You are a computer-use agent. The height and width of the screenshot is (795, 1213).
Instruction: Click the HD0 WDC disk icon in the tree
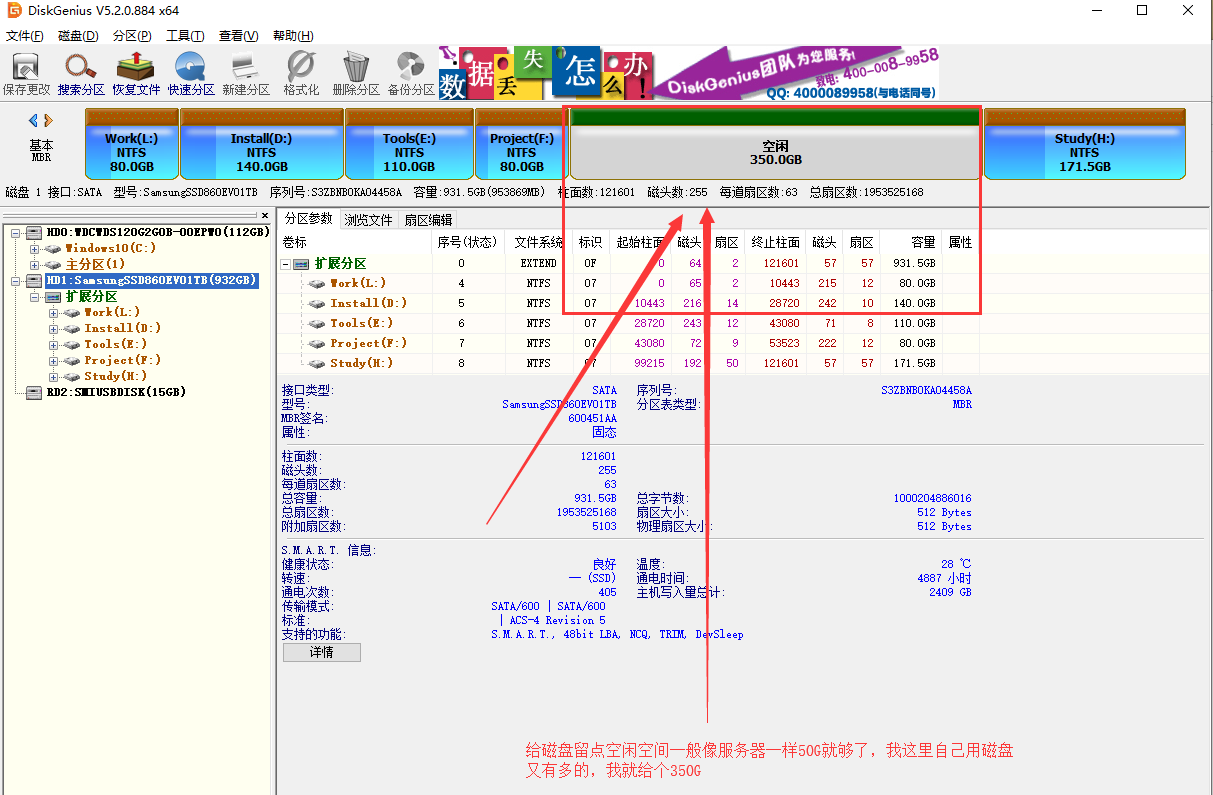pyautogui.click(x=34, y=232)
